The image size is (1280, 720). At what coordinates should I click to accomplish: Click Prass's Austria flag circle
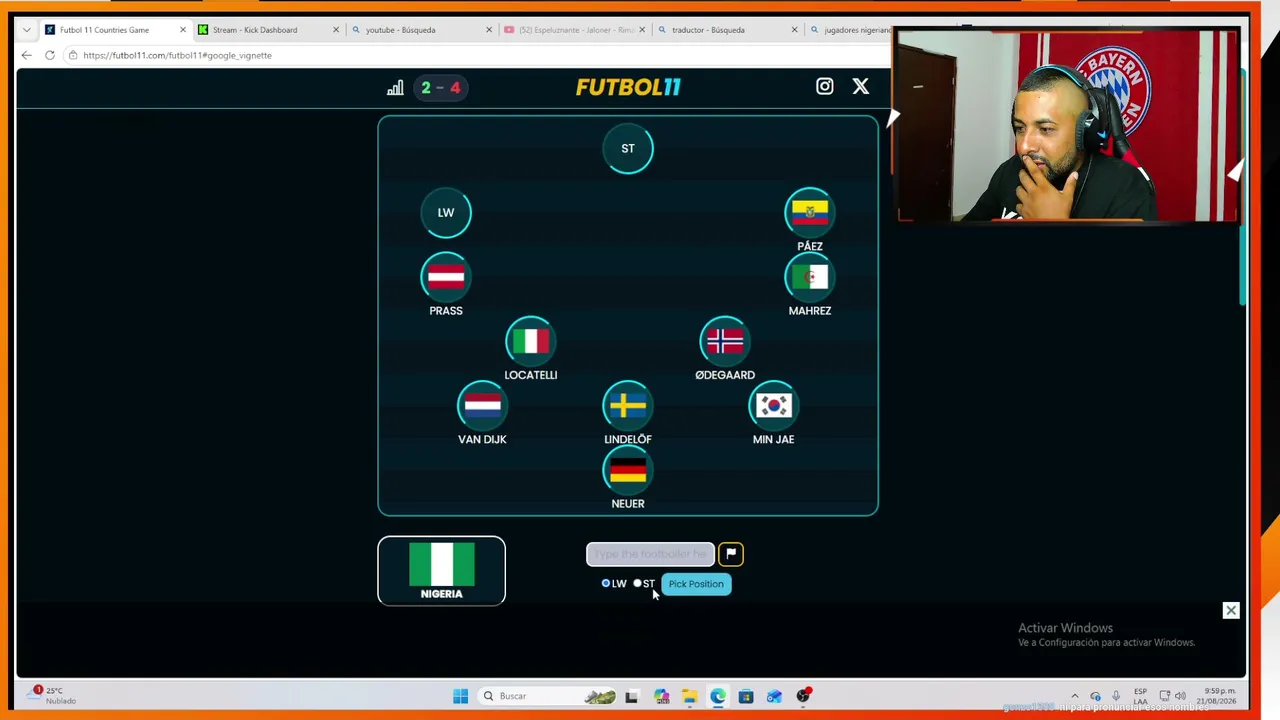(446, 277)
